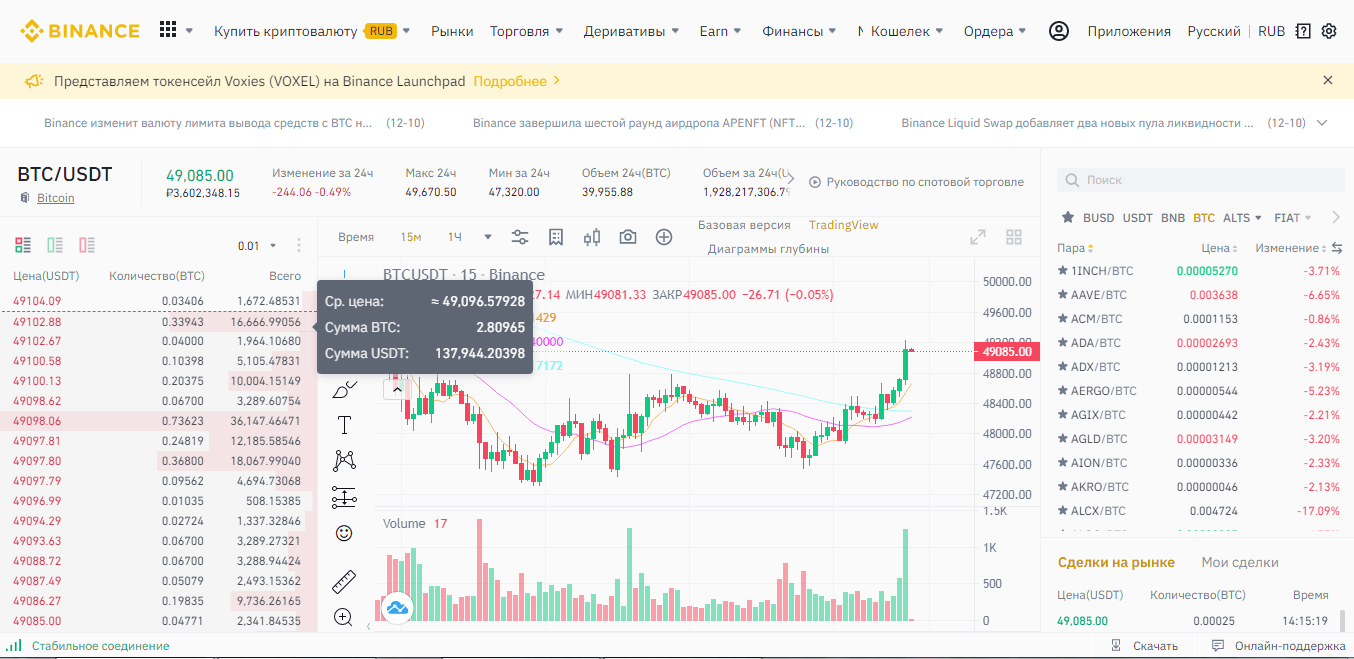Switch to Мои сделки tab

1240,562
